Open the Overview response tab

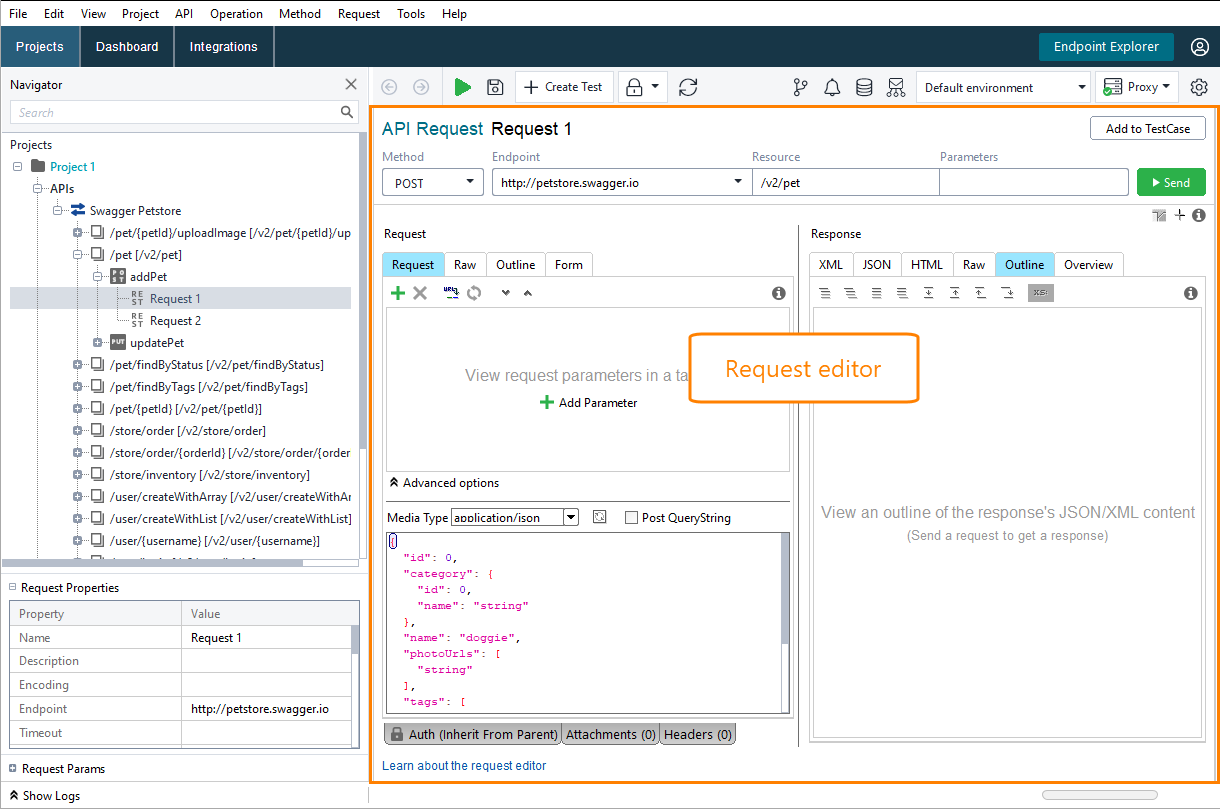click(1089, 264)
